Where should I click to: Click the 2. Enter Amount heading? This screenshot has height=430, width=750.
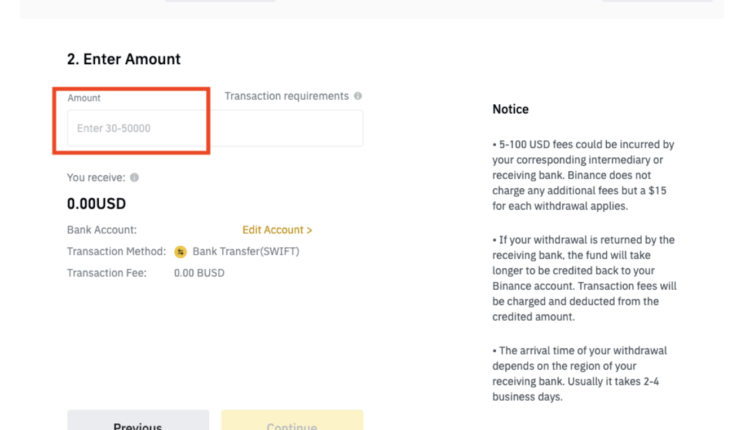tap(124, 59)
